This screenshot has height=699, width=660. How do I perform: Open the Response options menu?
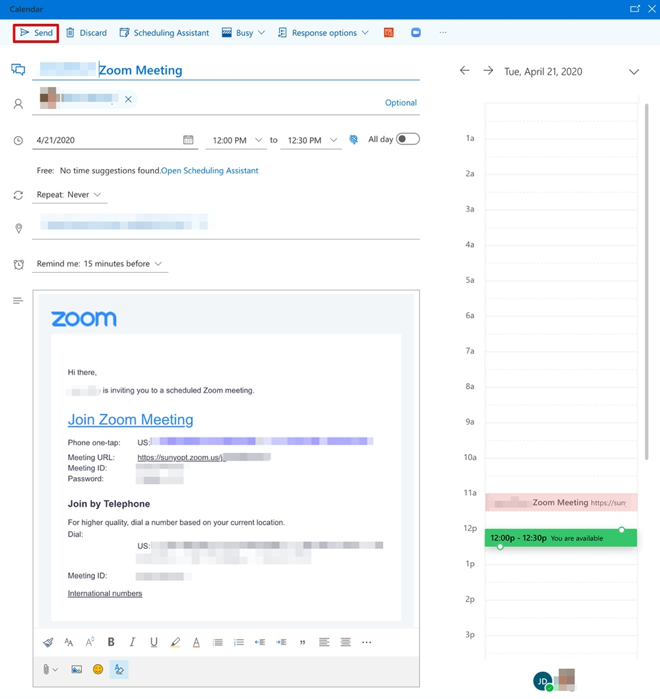[323, 33]
